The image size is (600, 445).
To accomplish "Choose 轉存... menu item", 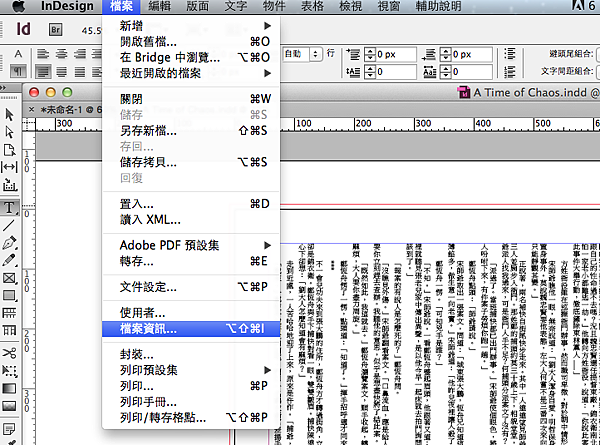I will coord(191,261).
